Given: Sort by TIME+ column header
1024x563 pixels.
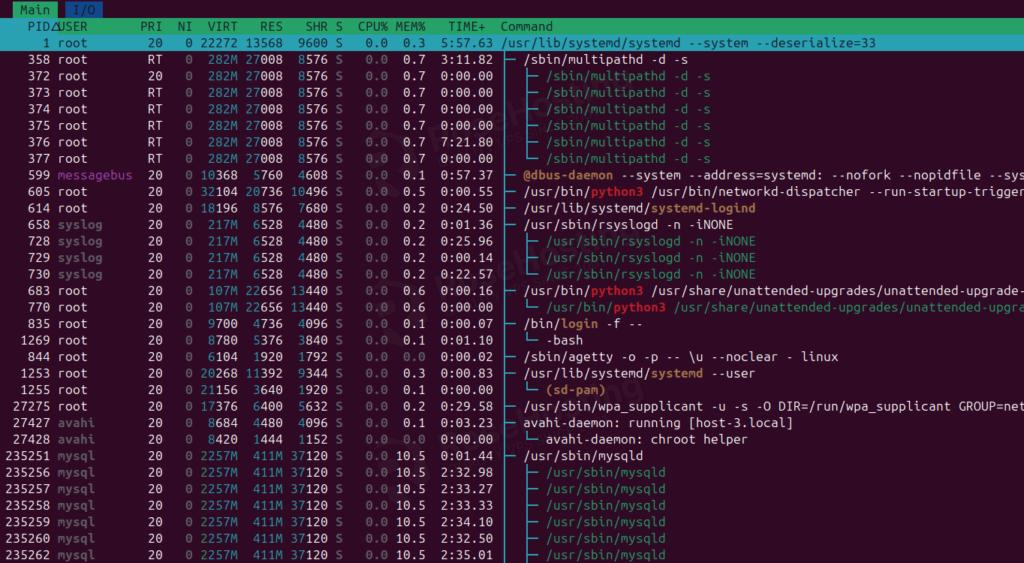Looking at the screenshot, I should point(466,27).
